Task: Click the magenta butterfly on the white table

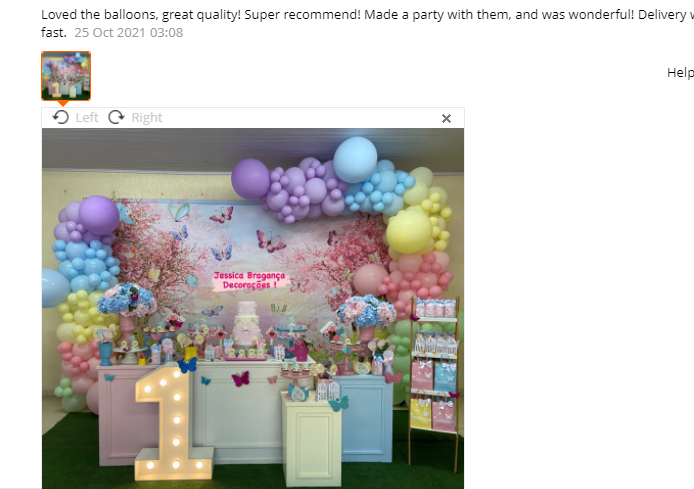Action: point(240,379)
